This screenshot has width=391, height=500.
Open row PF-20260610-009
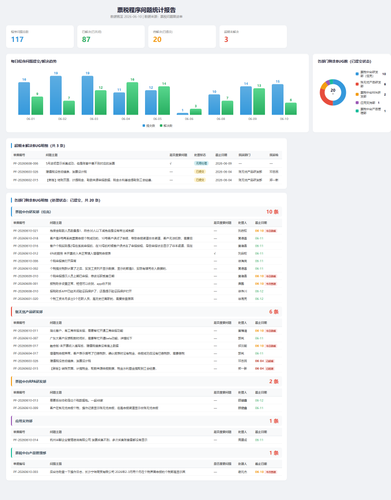pyautogui.click(x=146, y=408)
